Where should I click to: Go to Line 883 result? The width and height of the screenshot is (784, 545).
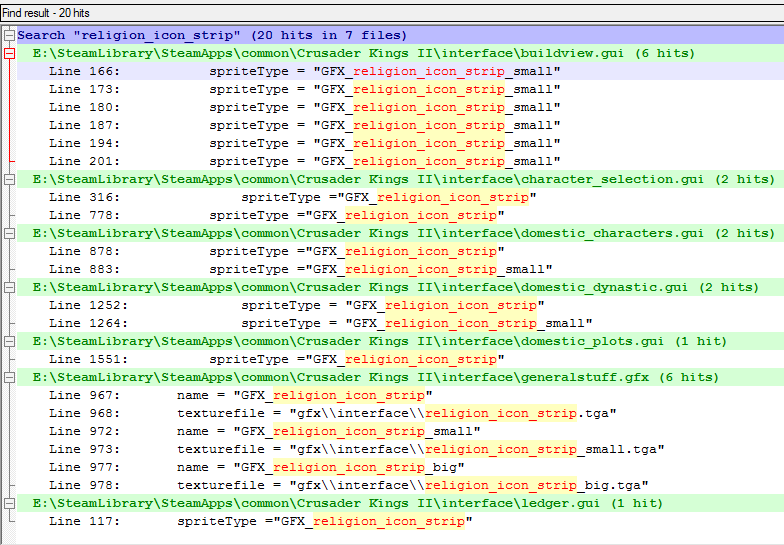[400, 270]
